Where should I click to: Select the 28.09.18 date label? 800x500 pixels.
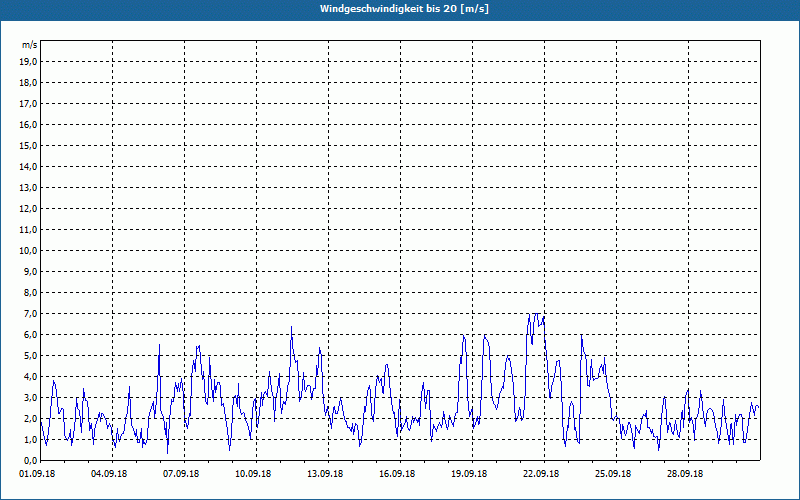coord(685,473)
